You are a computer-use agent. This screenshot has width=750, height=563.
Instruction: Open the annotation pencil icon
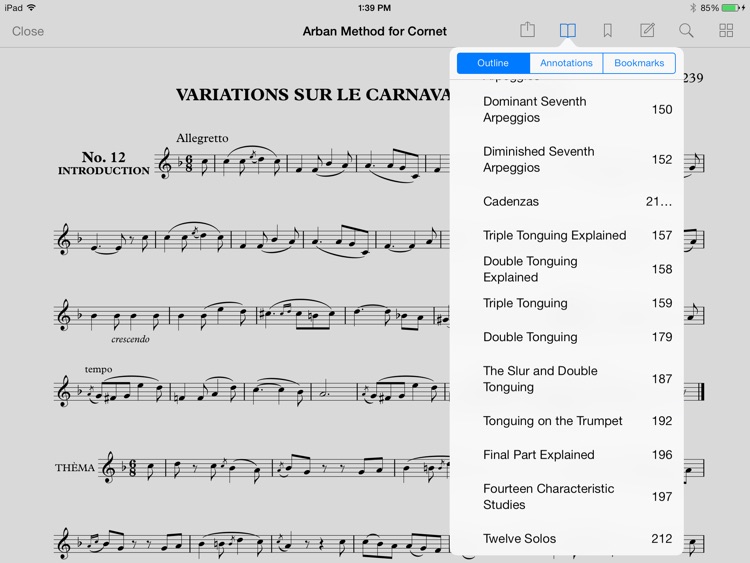tap(647, 30)
